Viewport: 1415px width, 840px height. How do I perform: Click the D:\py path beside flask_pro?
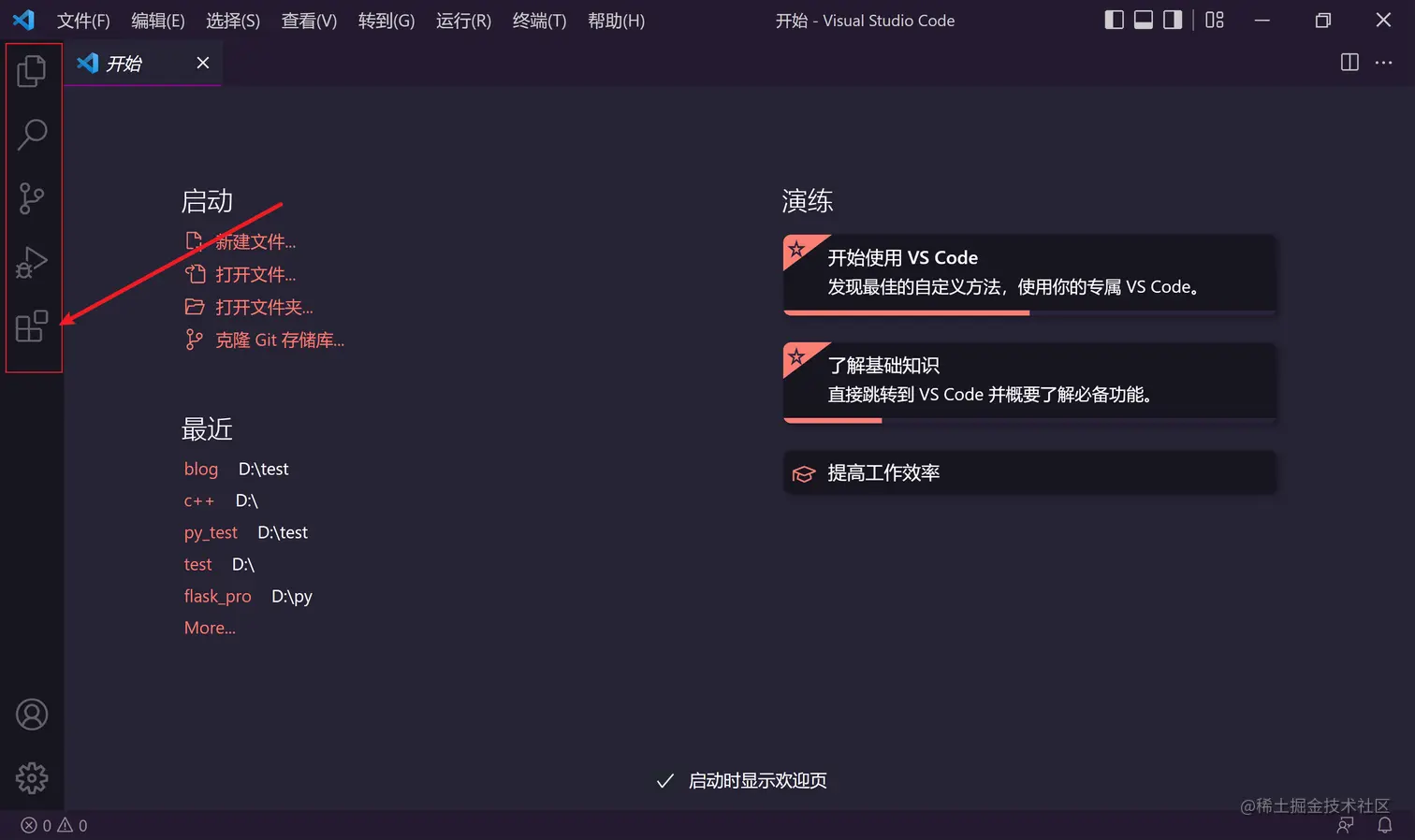point(292,597)
